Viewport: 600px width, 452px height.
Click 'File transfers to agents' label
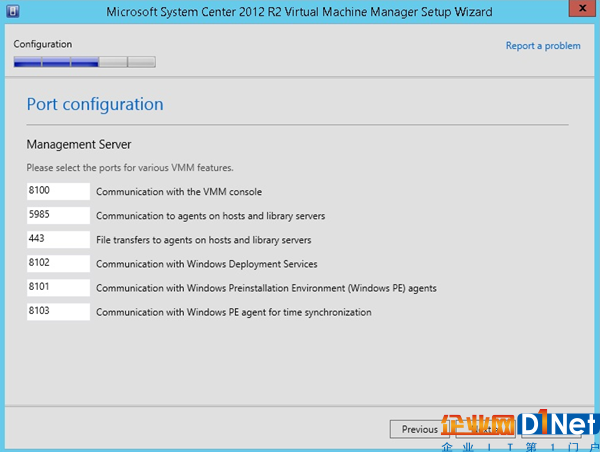coord(204,240)
